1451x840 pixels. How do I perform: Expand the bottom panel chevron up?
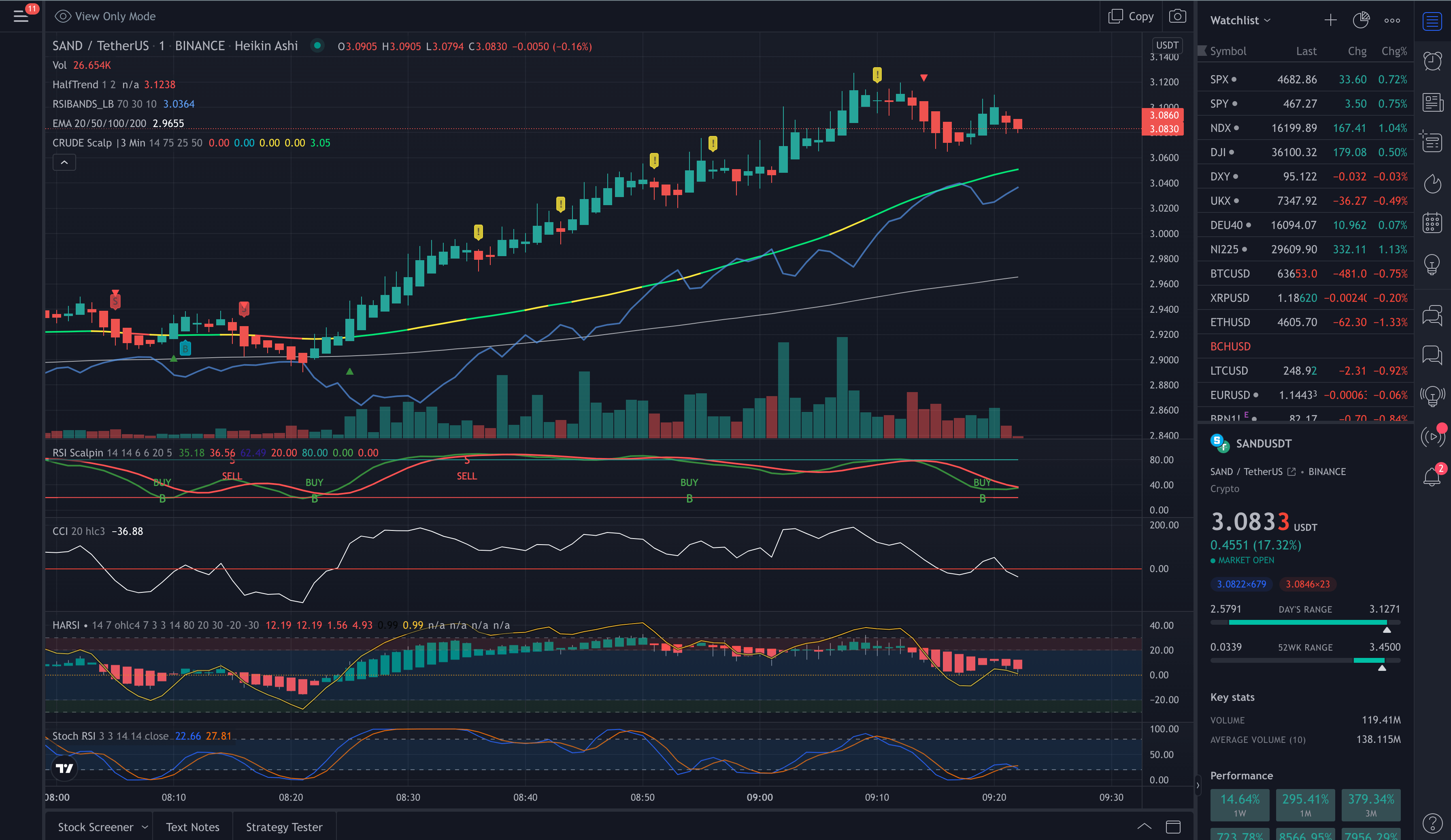(x=1144, y=827)
